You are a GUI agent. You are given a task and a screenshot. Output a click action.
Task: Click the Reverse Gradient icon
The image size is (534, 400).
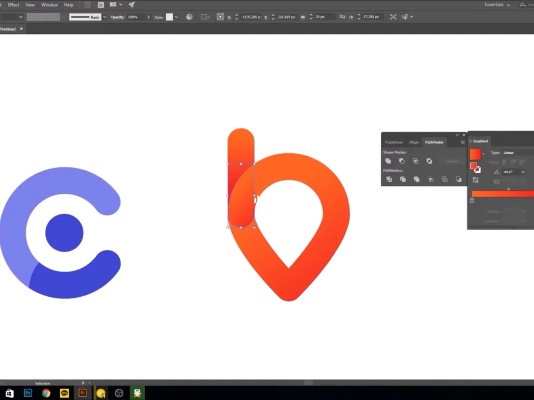475,180
